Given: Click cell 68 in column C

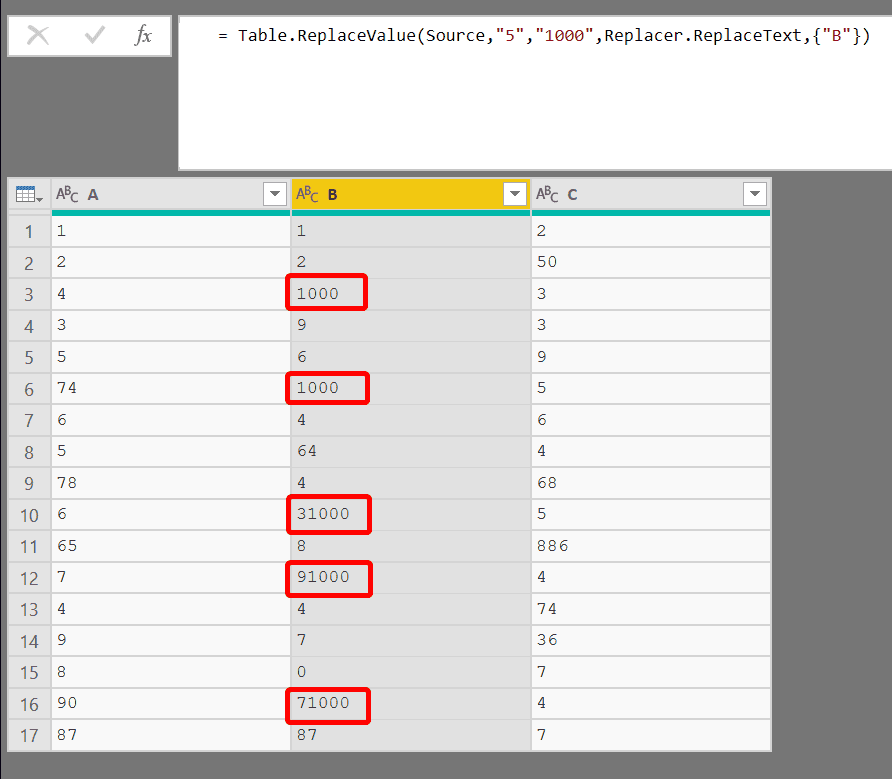Looking at the screenshot, I should [x=651, y=483].
